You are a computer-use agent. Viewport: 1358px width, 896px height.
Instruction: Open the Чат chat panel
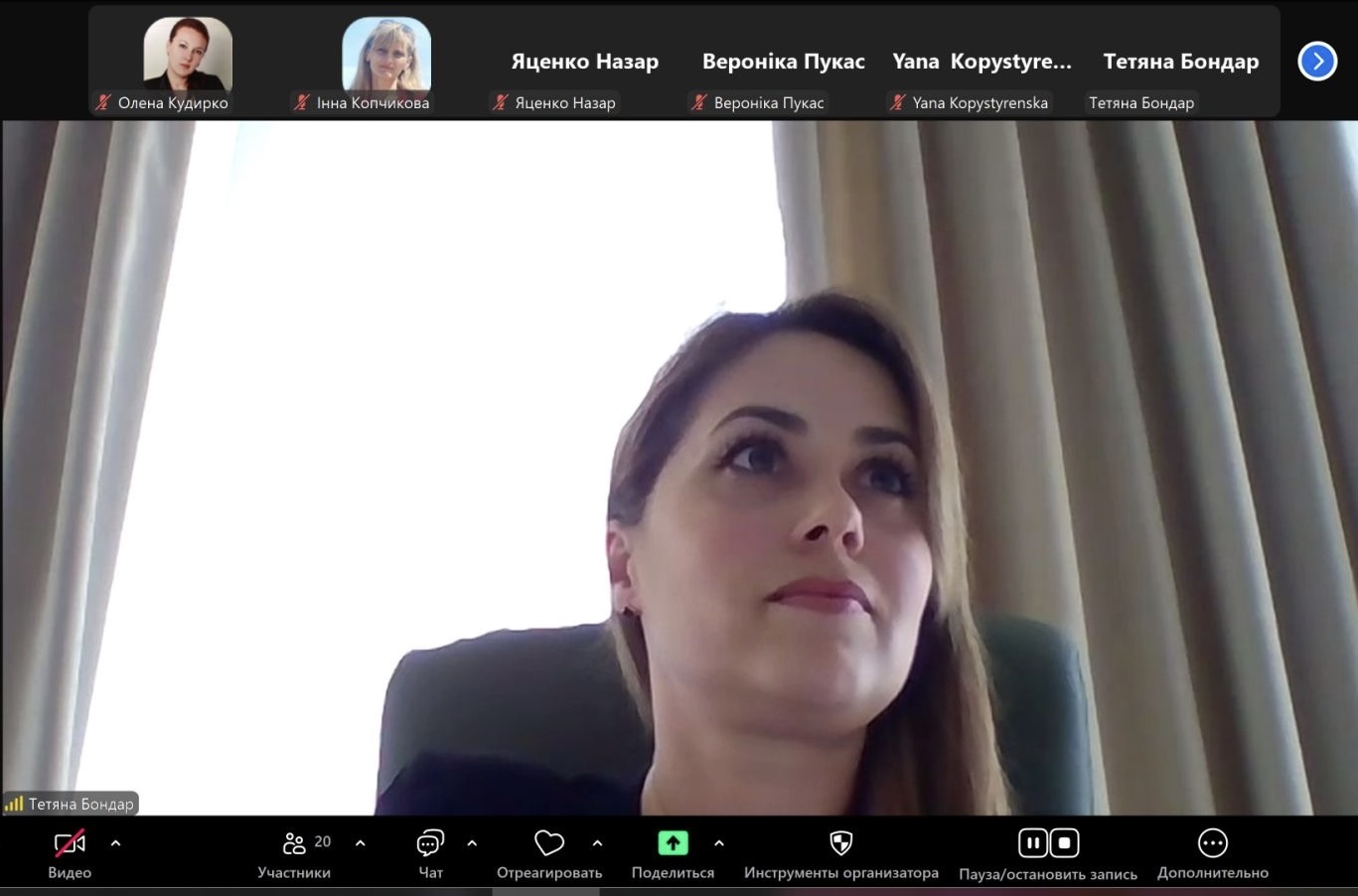pyautogui.click(x=430, y=844)
